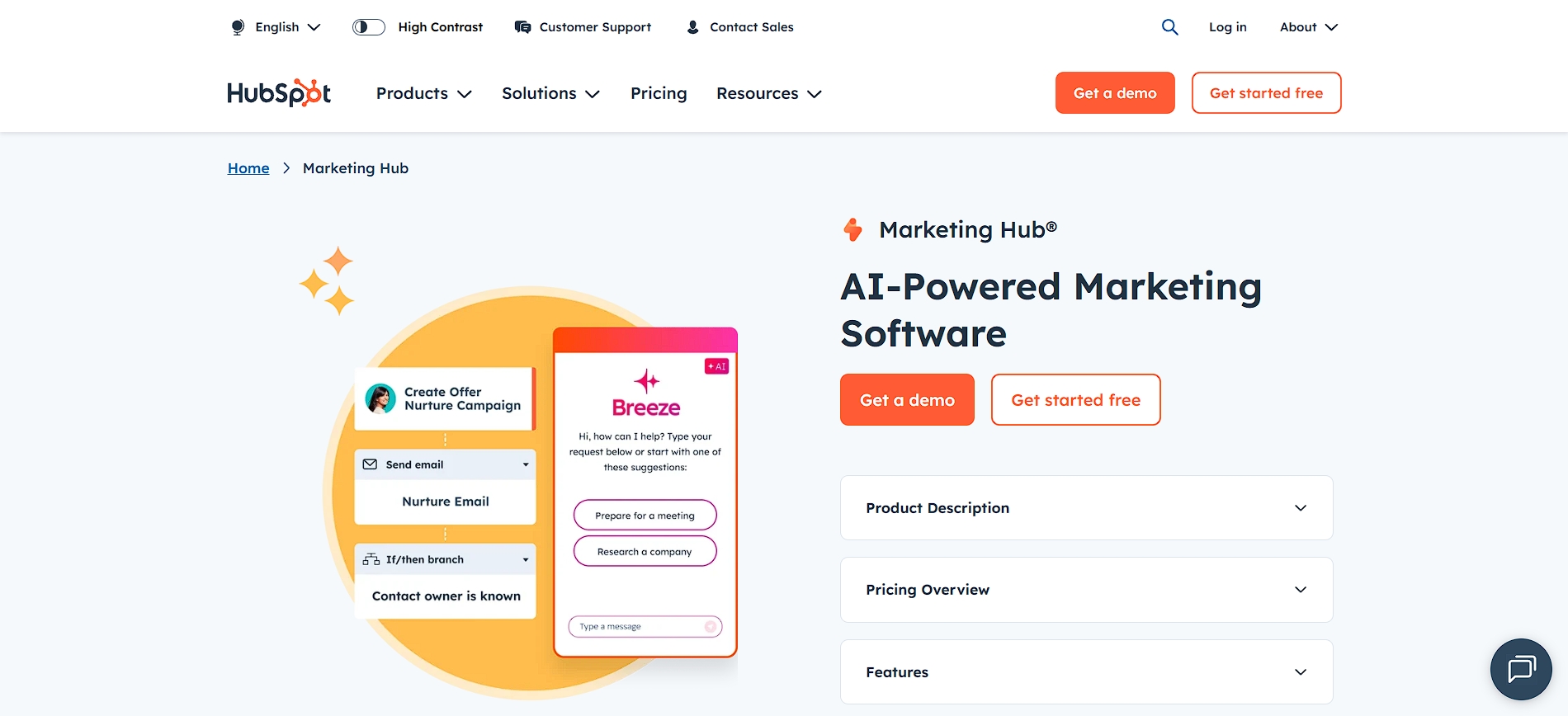Click the globe language icon
Viewport: 1568px width, 716px height.
[238, 27]
